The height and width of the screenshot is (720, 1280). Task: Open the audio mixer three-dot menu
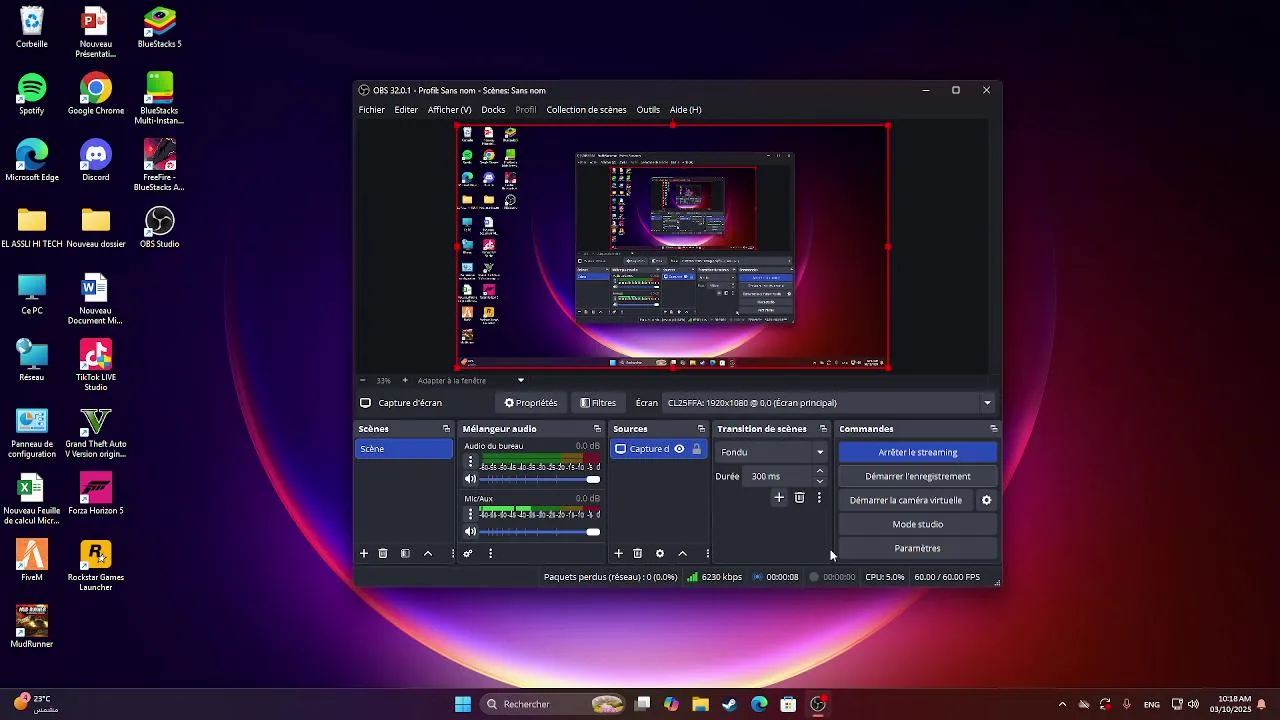tap(490, 553)
